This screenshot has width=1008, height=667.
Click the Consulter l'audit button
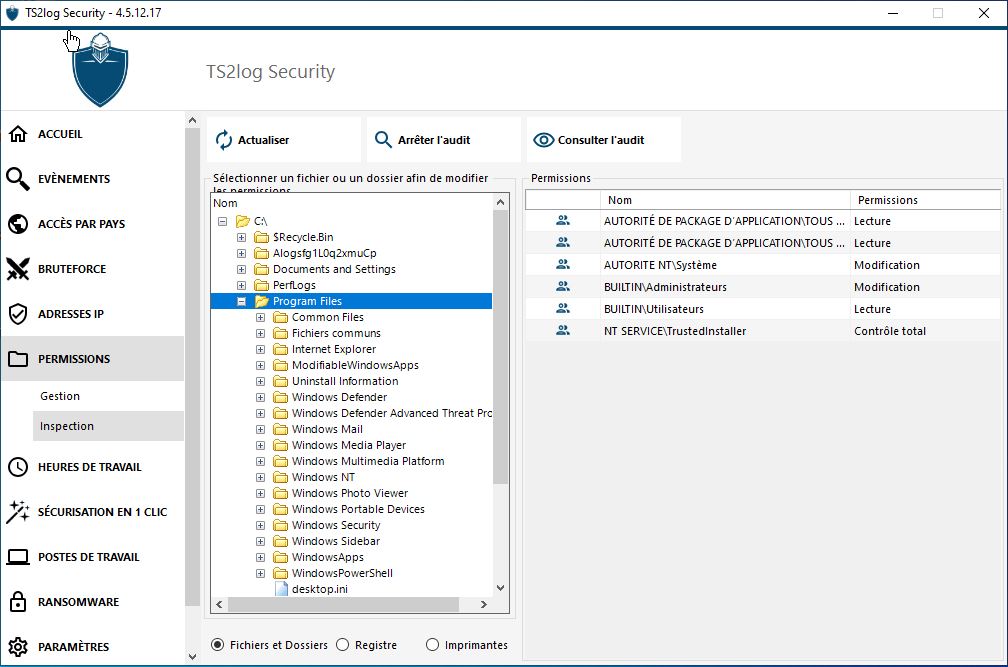click(604, 139)
